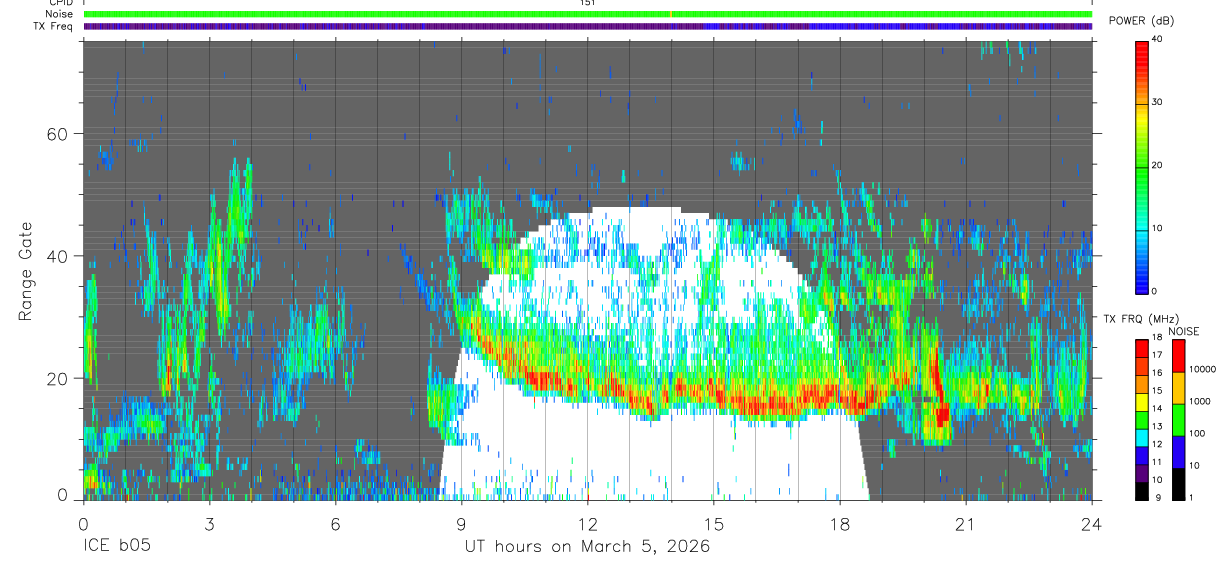
Task: Click the '13' label on TX FRQ scale
Action: coord(1158,426)
